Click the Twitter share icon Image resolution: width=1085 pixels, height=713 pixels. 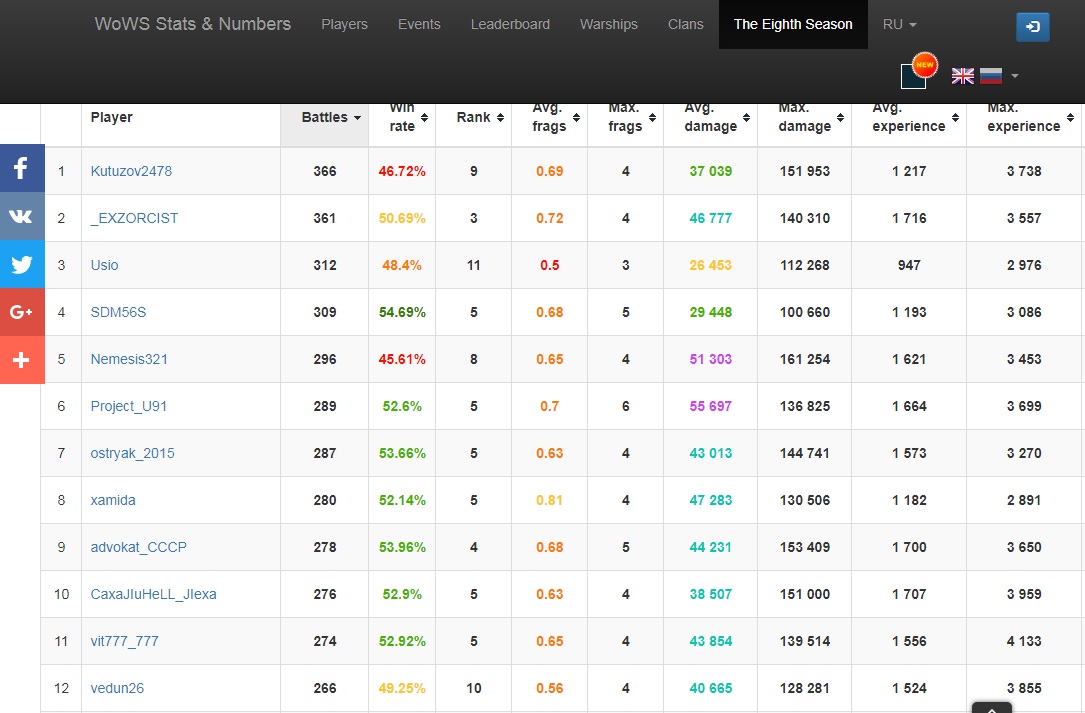coord(21,264)
